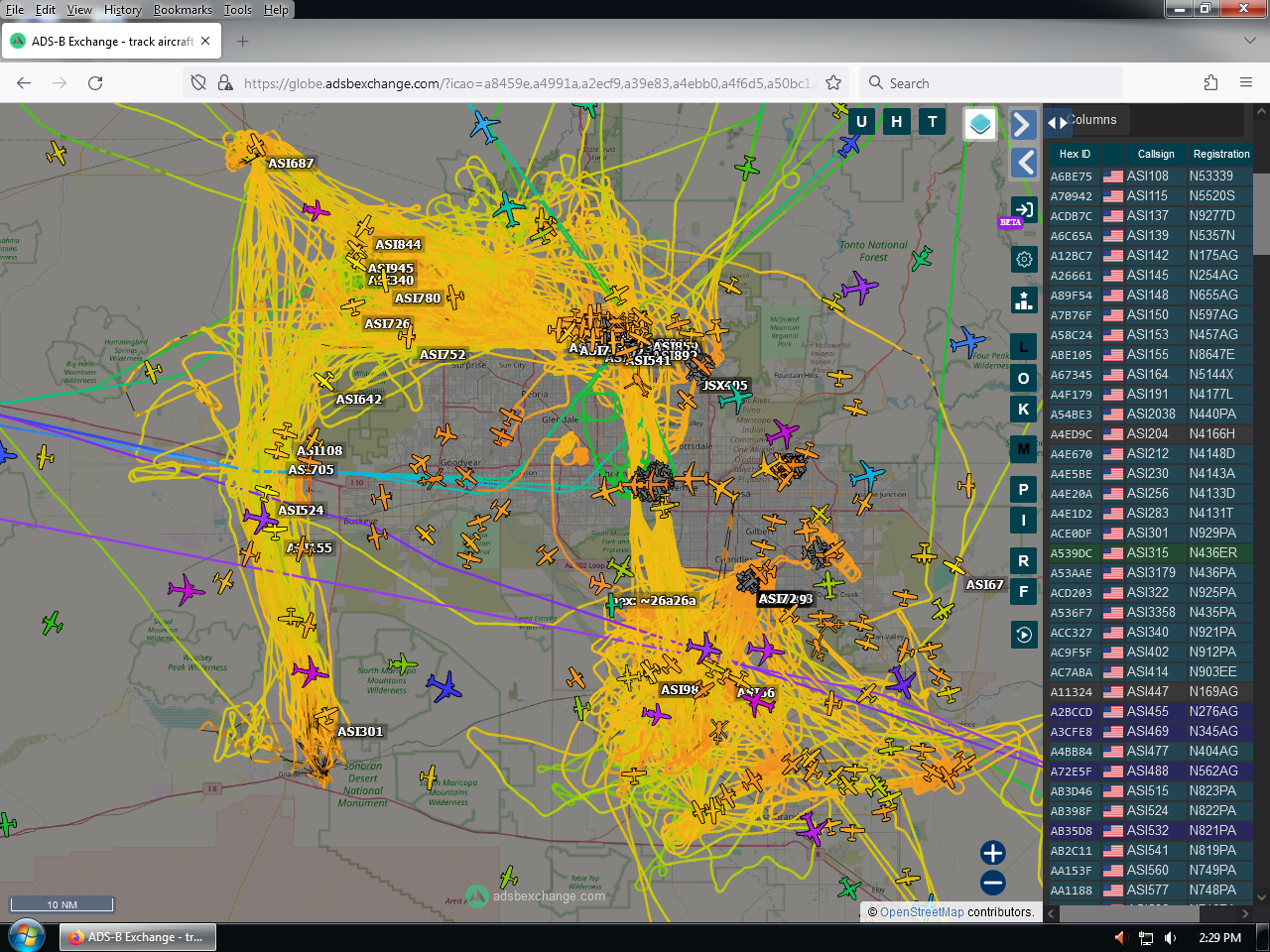The height and width of the screenshot is (952, 1270).
Task: Shrink sidebar with the left chevron button
Action: click(x=1024, y=163)
